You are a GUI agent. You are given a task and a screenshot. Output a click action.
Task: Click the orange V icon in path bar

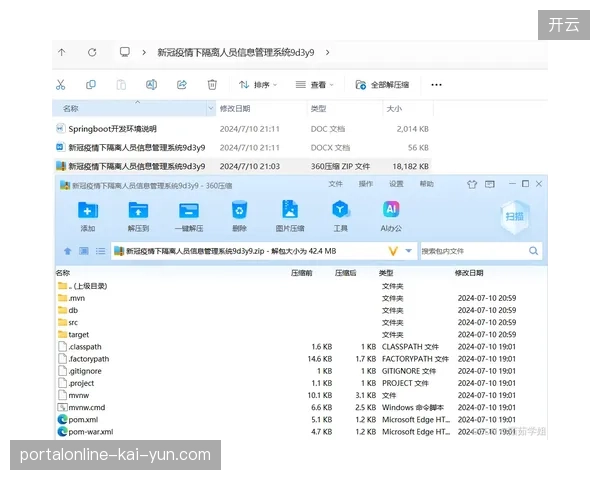(393, 251)
